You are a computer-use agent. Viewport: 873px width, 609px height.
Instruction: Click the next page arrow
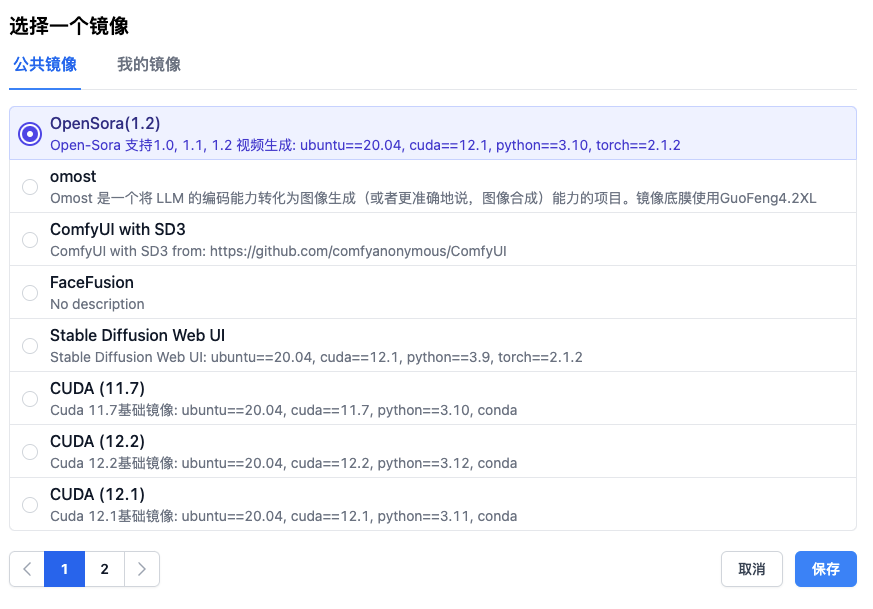141,568
